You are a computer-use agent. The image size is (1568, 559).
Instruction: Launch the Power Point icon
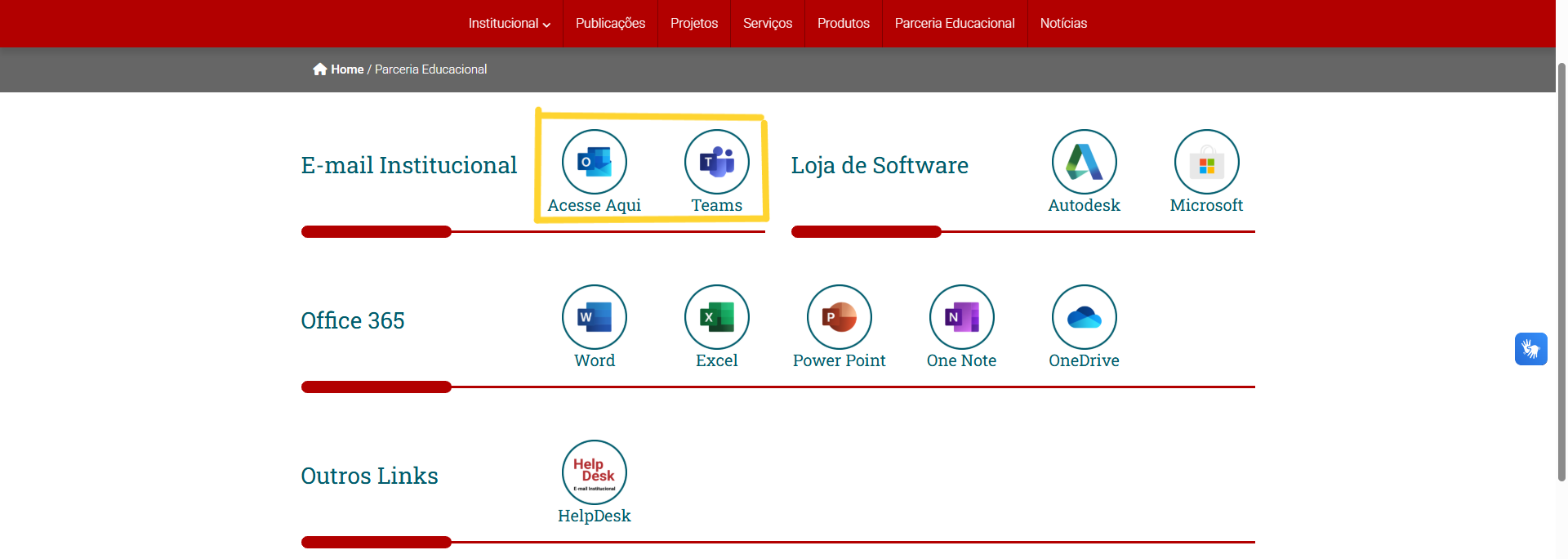pyautogui.click(x=839, y=317)
